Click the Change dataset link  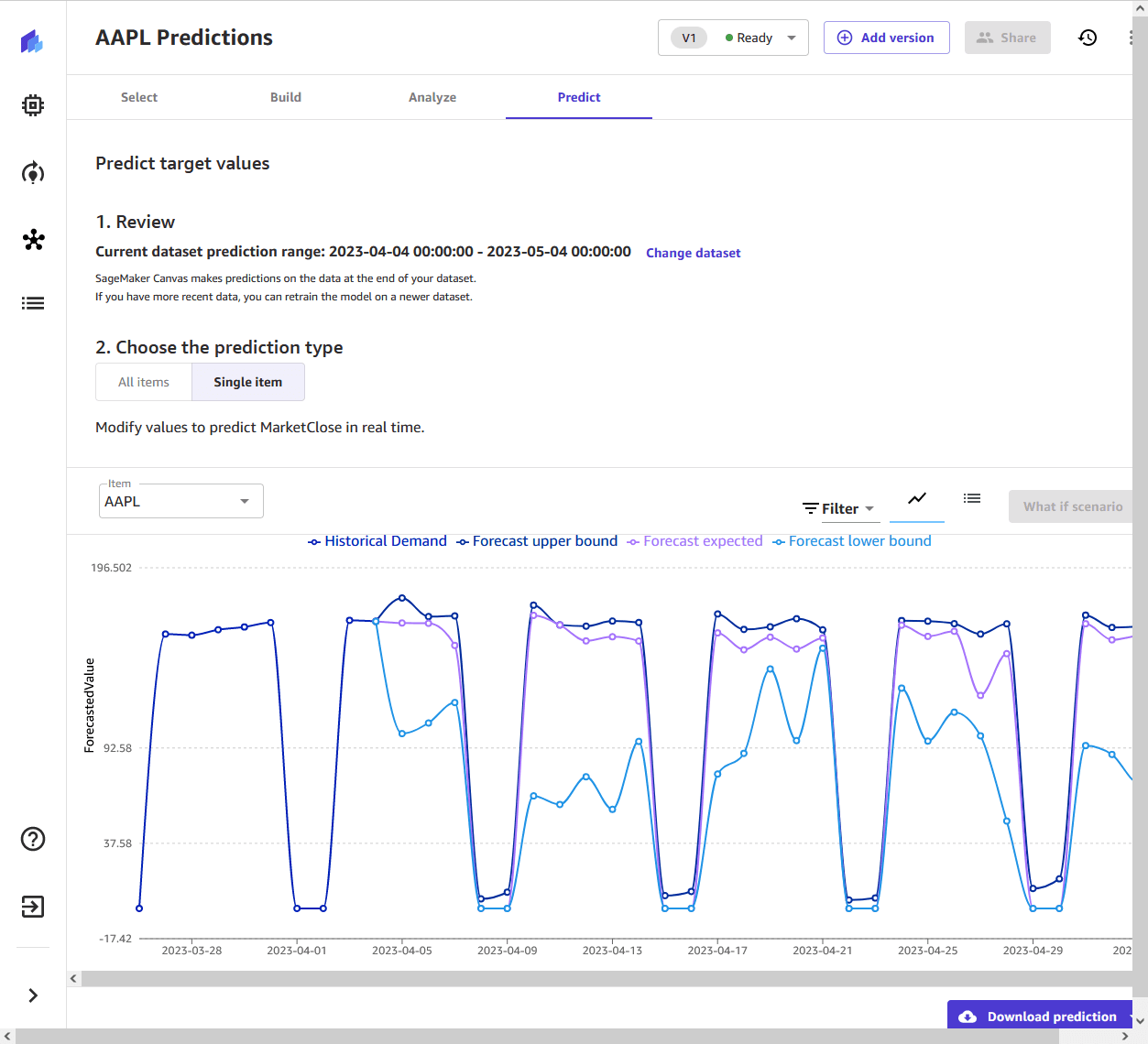click(x=694, y=253)
